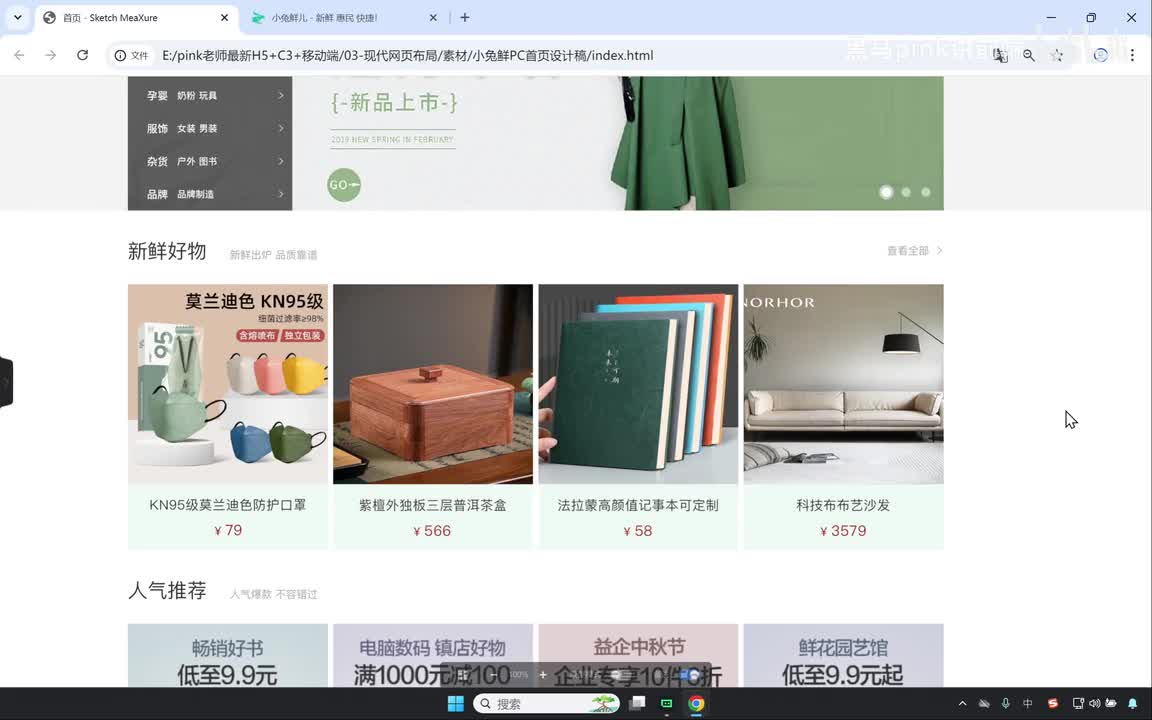Close the 小兔鲜儿 tab

433,18
